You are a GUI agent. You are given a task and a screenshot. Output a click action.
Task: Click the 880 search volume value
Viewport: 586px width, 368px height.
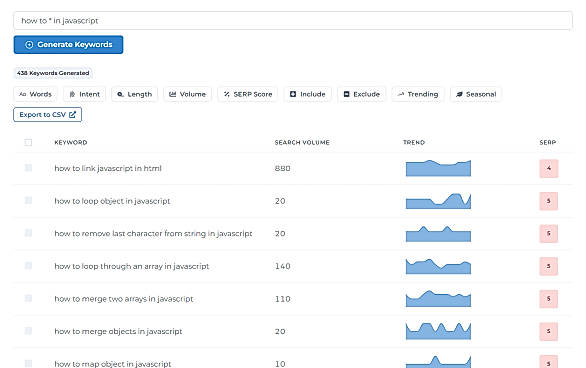[283, 168]
